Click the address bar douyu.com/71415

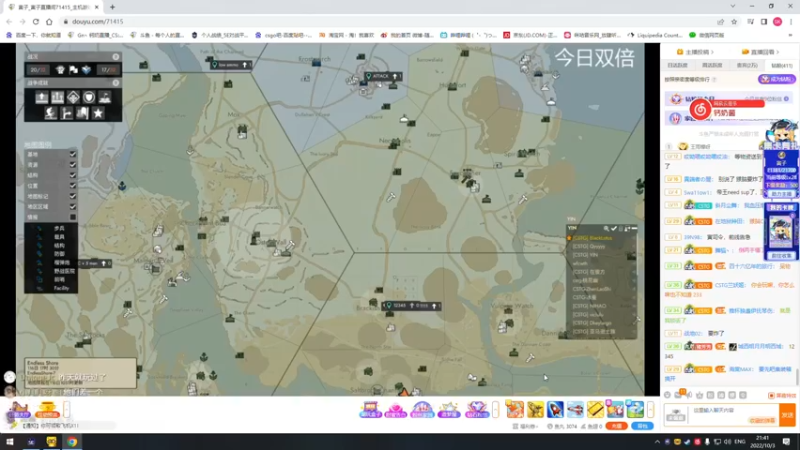[x=97, y=22]
